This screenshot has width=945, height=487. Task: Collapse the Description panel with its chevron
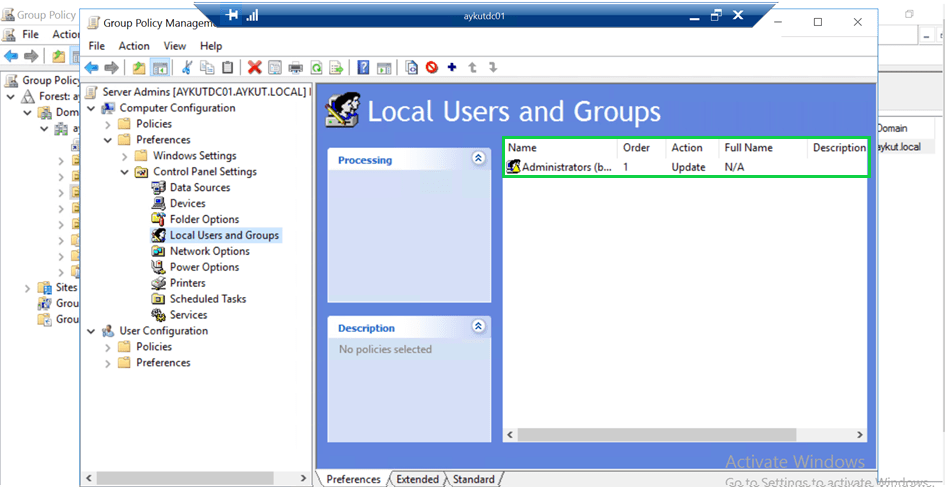point(478,327)
